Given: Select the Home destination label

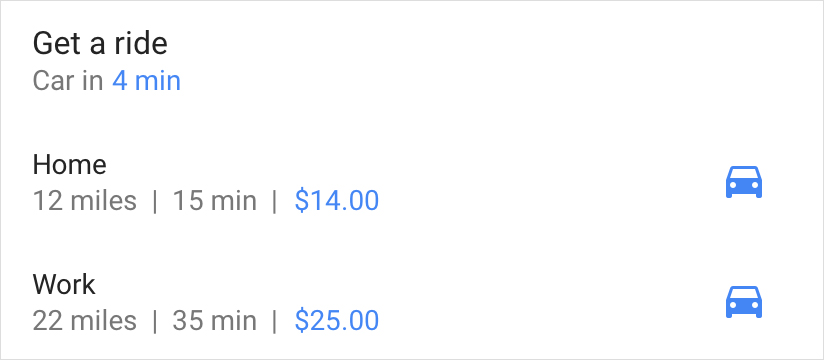Looking at the screenshot, I should click(69, 164).
